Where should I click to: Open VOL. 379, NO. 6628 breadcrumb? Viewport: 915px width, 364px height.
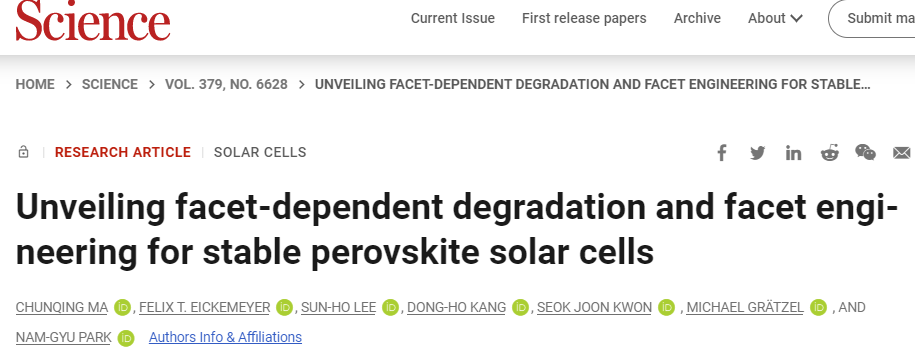pos(226,85)
